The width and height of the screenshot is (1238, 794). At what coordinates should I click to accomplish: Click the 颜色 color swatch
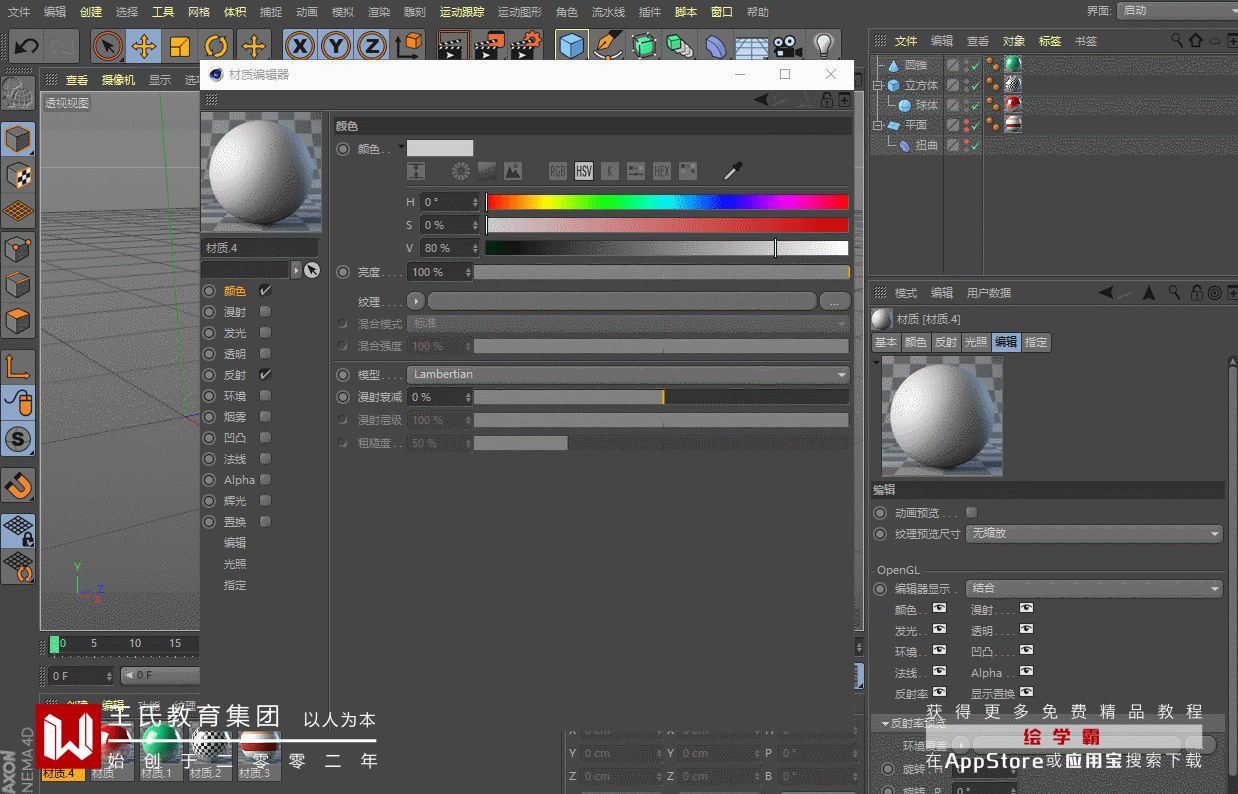coord(440,148)
